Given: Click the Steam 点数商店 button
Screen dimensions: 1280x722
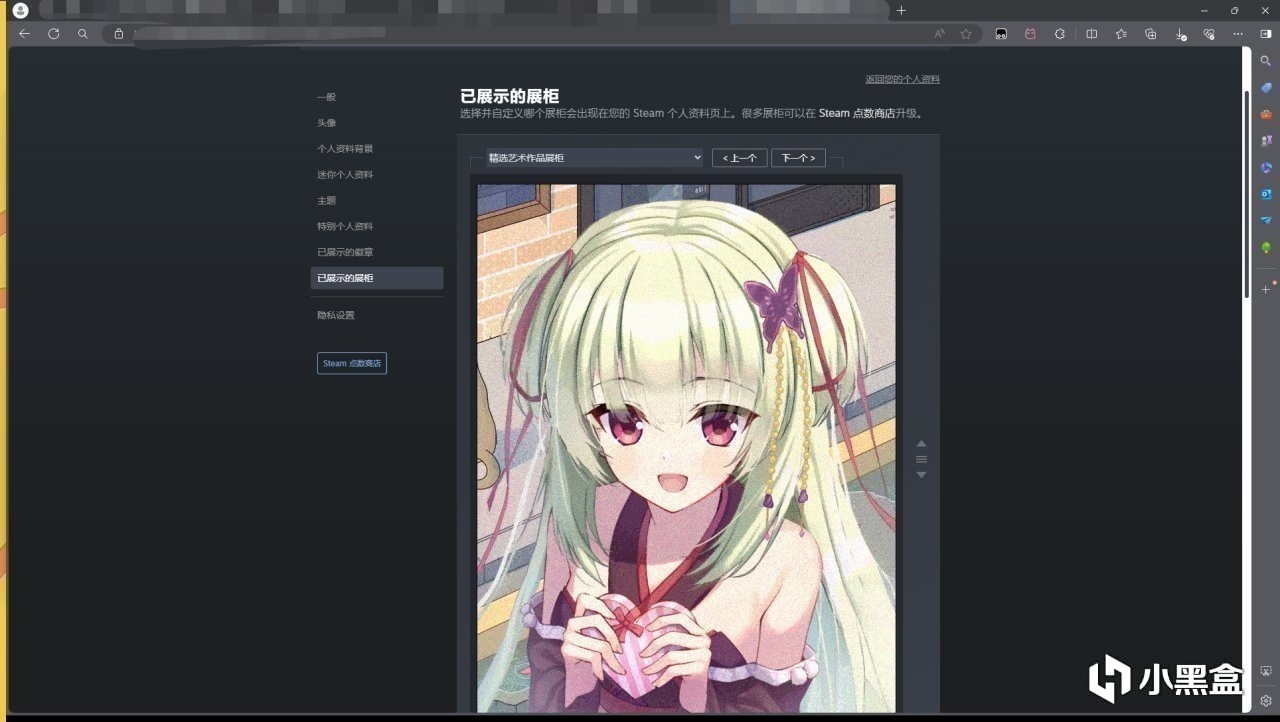Looking at the screenshot, I should click(352, 363).
